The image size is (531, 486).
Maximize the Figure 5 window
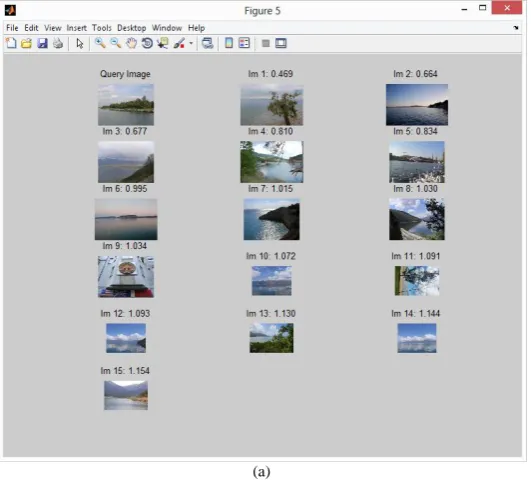(483, 8)
